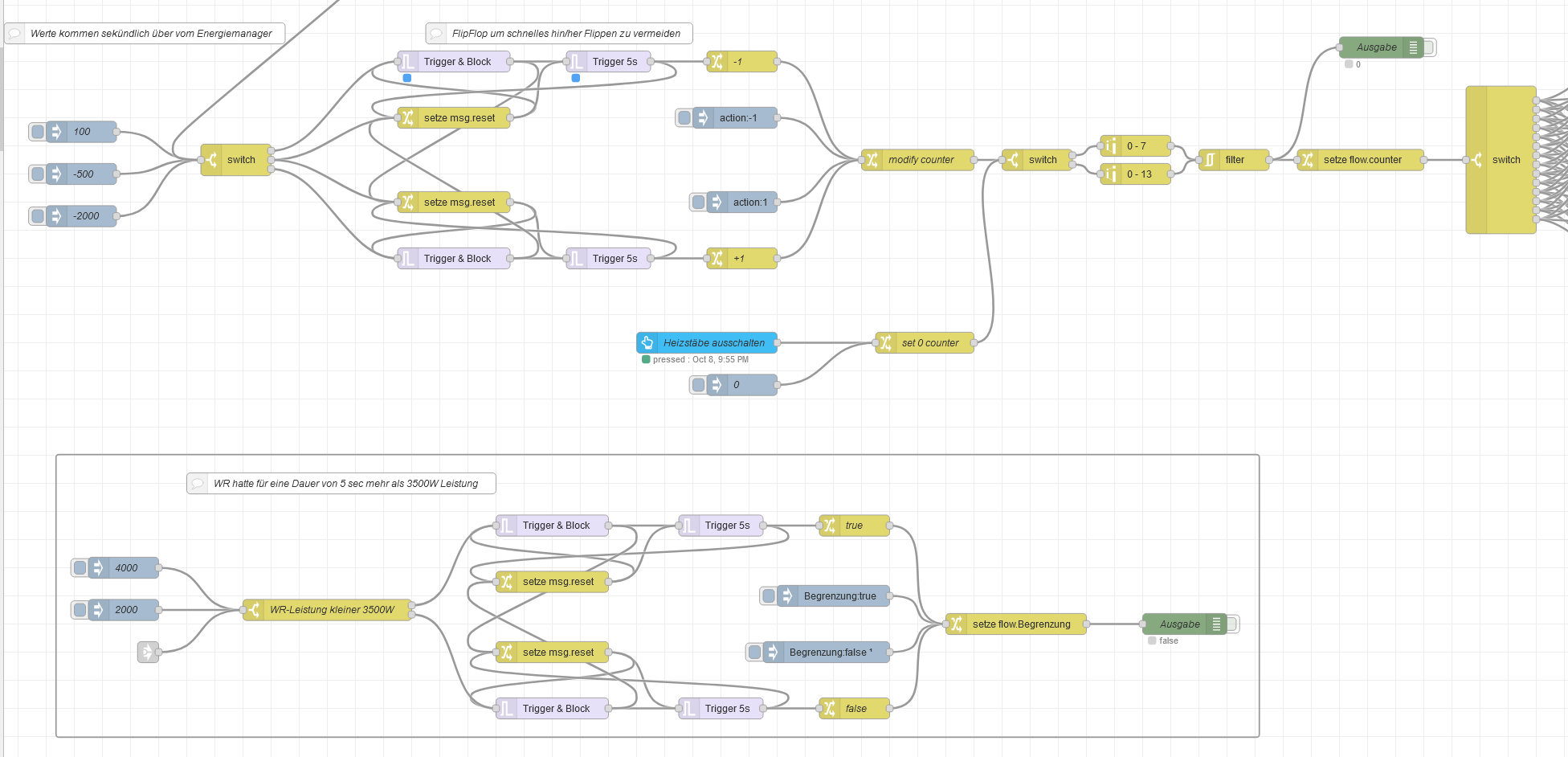Click the input port of setze flow.Begrenzung node
Viewport: 1568px width, 757px height.
pos(946,624)
